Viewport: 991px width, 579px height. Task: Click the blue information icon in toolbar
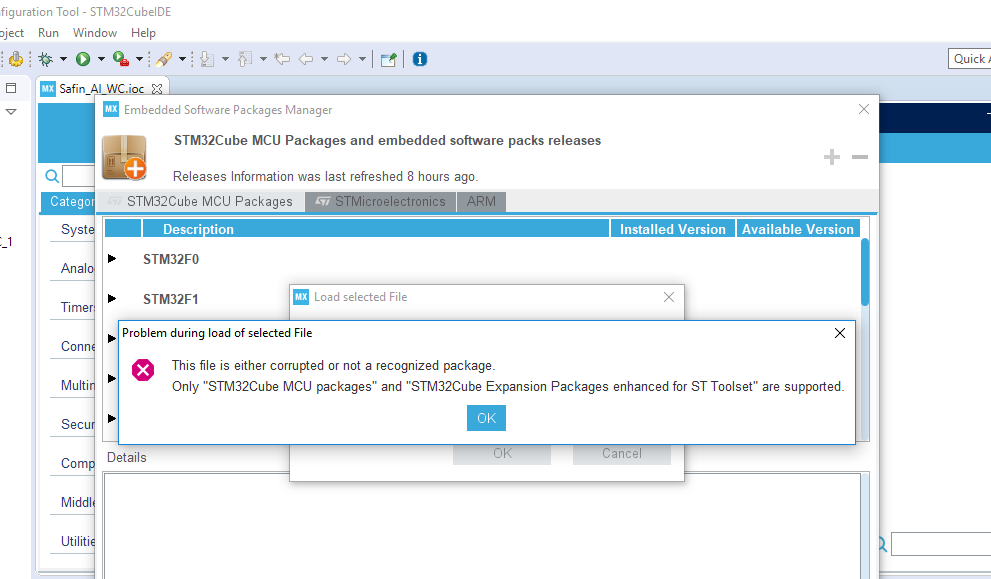click(420, 59)
